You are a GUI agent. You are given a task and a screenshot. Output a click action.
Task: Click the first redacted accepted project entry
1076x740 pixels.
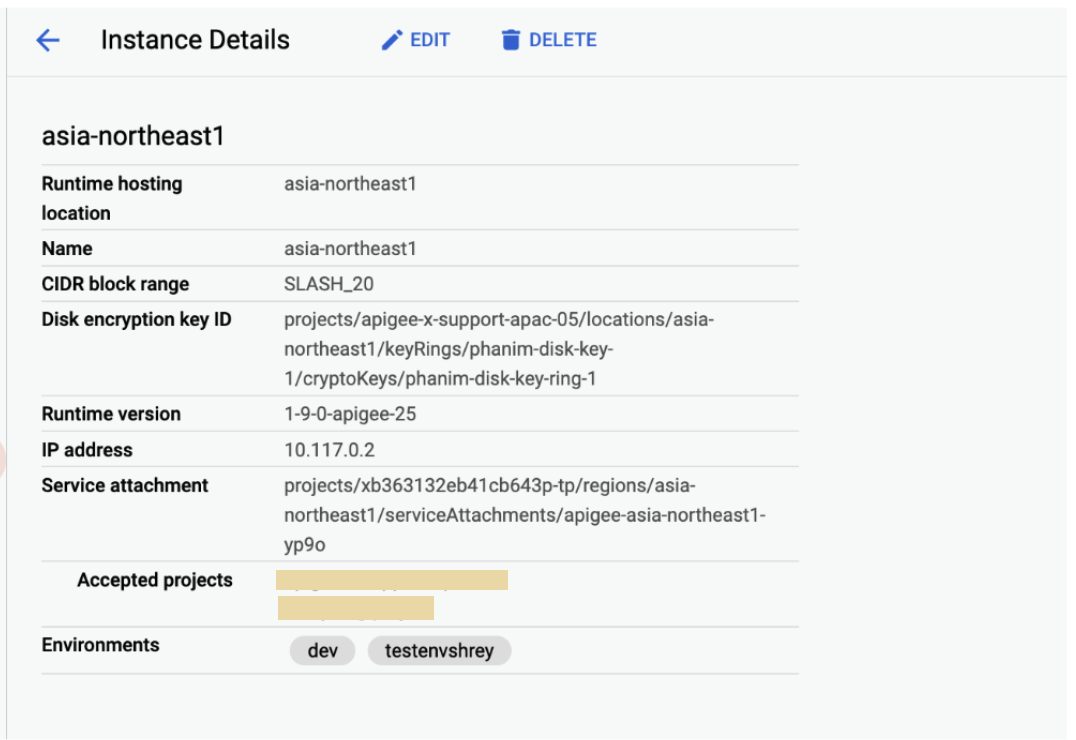(392, 580)
